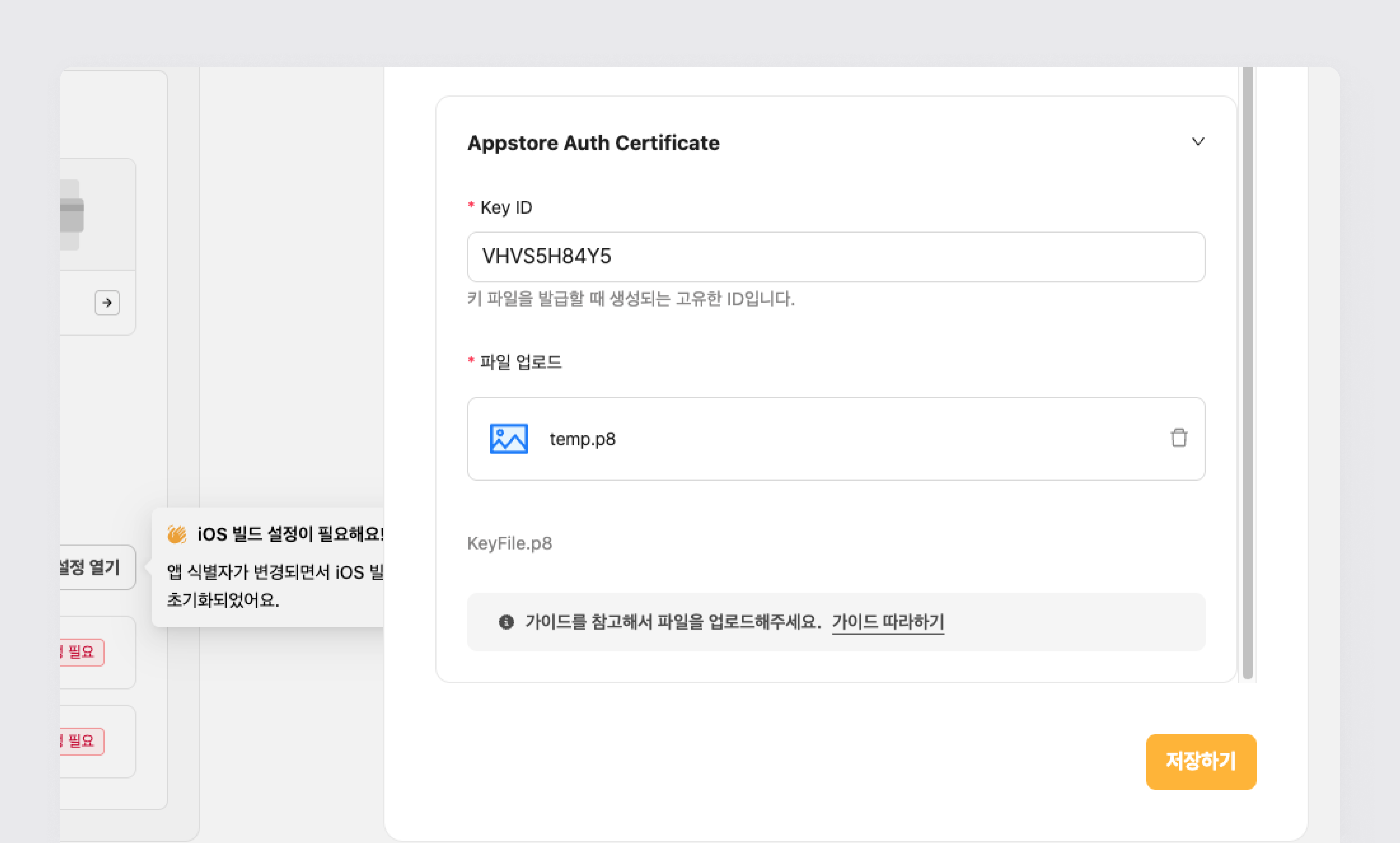Click the info icon in guide notice
Viewport: 1400px width, 843px height.
click(x=506, y=622)
